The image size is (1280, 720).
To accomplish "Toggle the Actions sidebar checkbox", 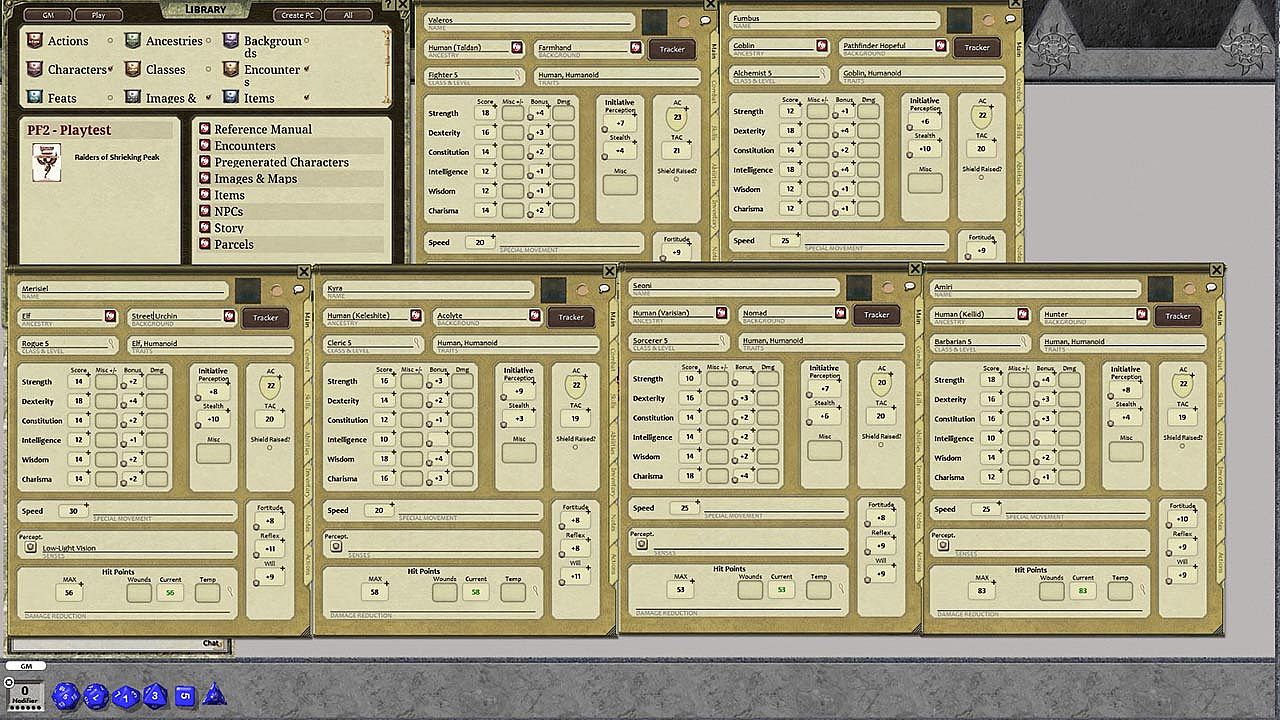I will (x=110, y=41).
